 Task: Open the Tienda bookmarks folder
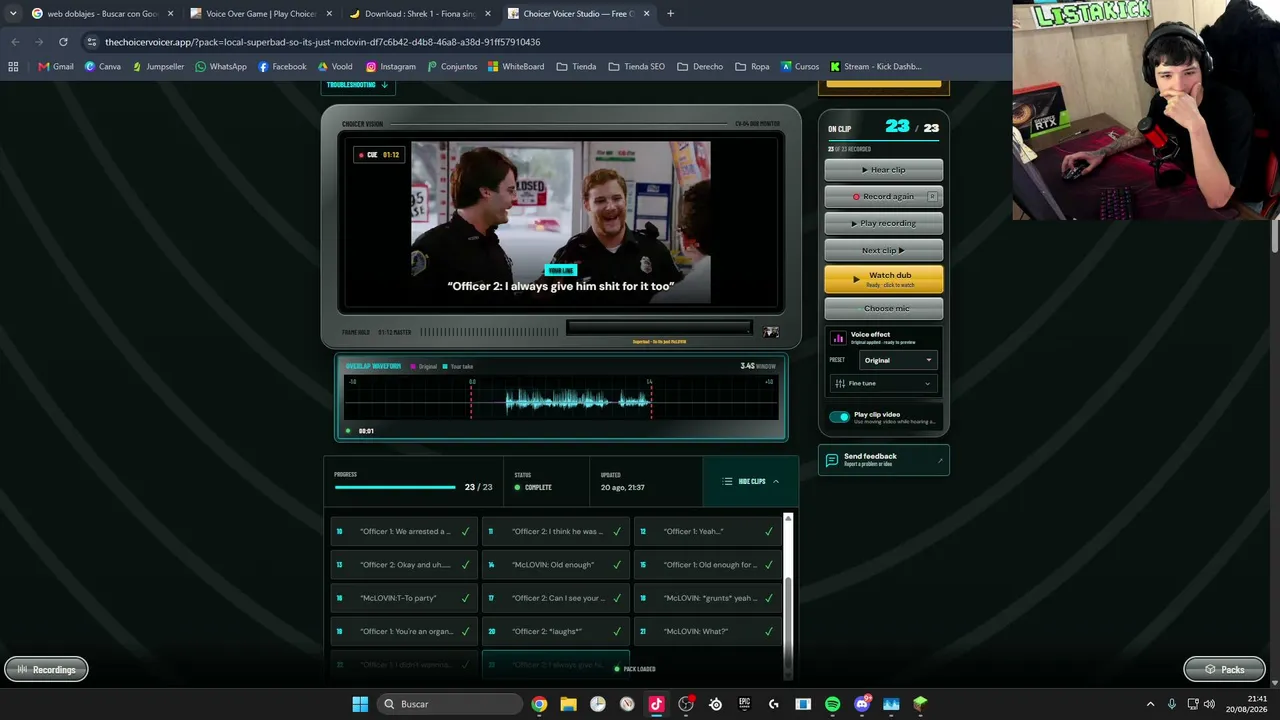pos(576,67)
